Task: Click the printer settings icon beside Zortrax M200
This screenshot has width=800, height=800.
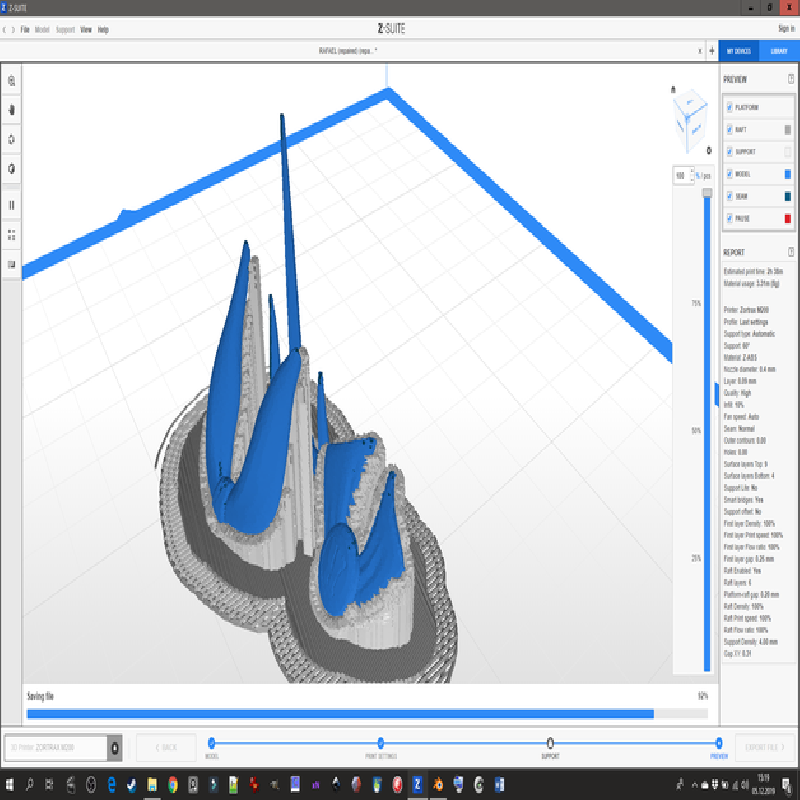Action: 115,747
